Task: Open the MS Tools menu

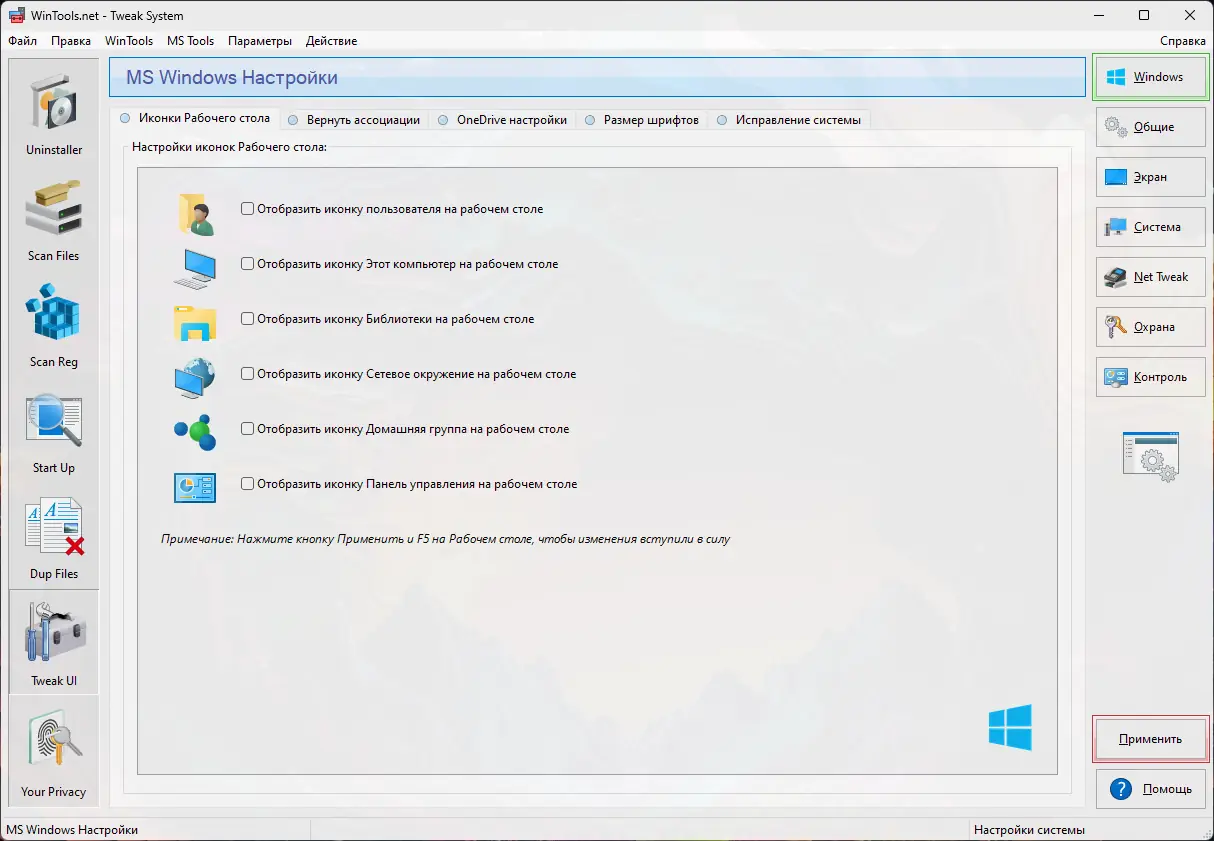Action: tap(191, 41)
